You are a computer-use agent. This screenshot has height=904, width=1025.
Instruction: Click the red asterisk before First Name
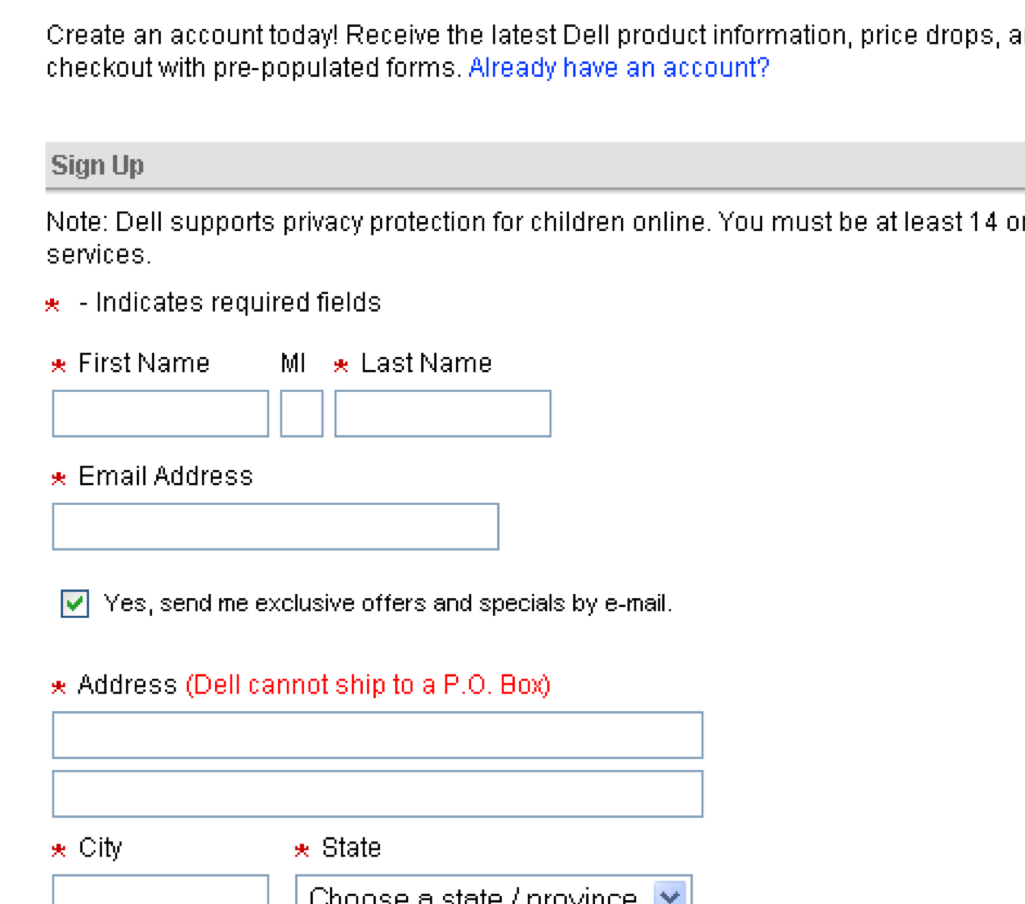[59, 366]
